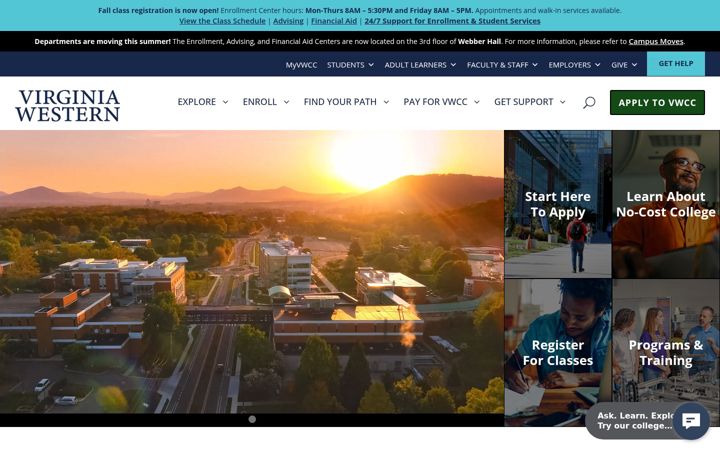Follow View the Class Schedule link
Screen dimensions: 720x450
point(222,21)
